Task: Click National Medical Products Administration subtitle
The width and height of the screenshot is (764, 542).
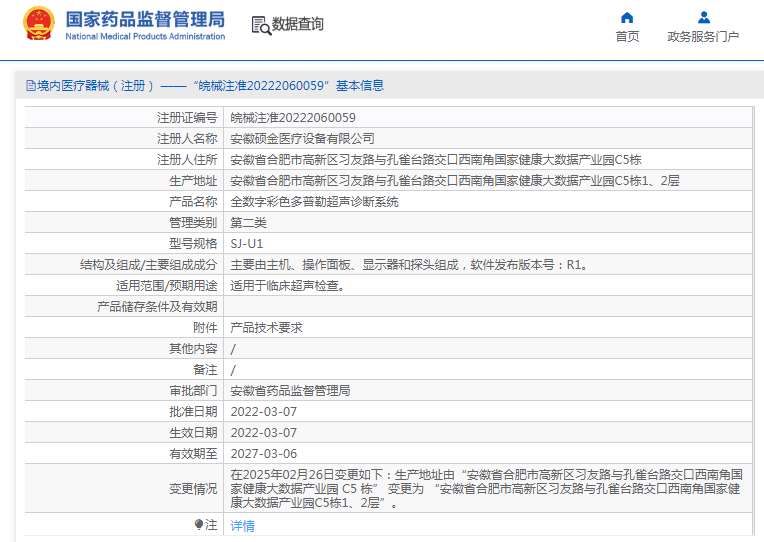Action: 145,37
